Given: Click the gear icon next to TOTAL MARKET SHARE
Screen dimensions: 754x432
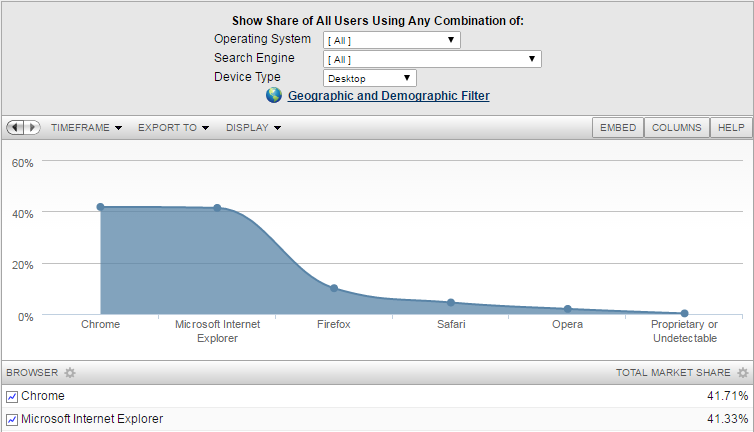Looking at the screenshot, I should pyautogui.click(x=742, y=373).
